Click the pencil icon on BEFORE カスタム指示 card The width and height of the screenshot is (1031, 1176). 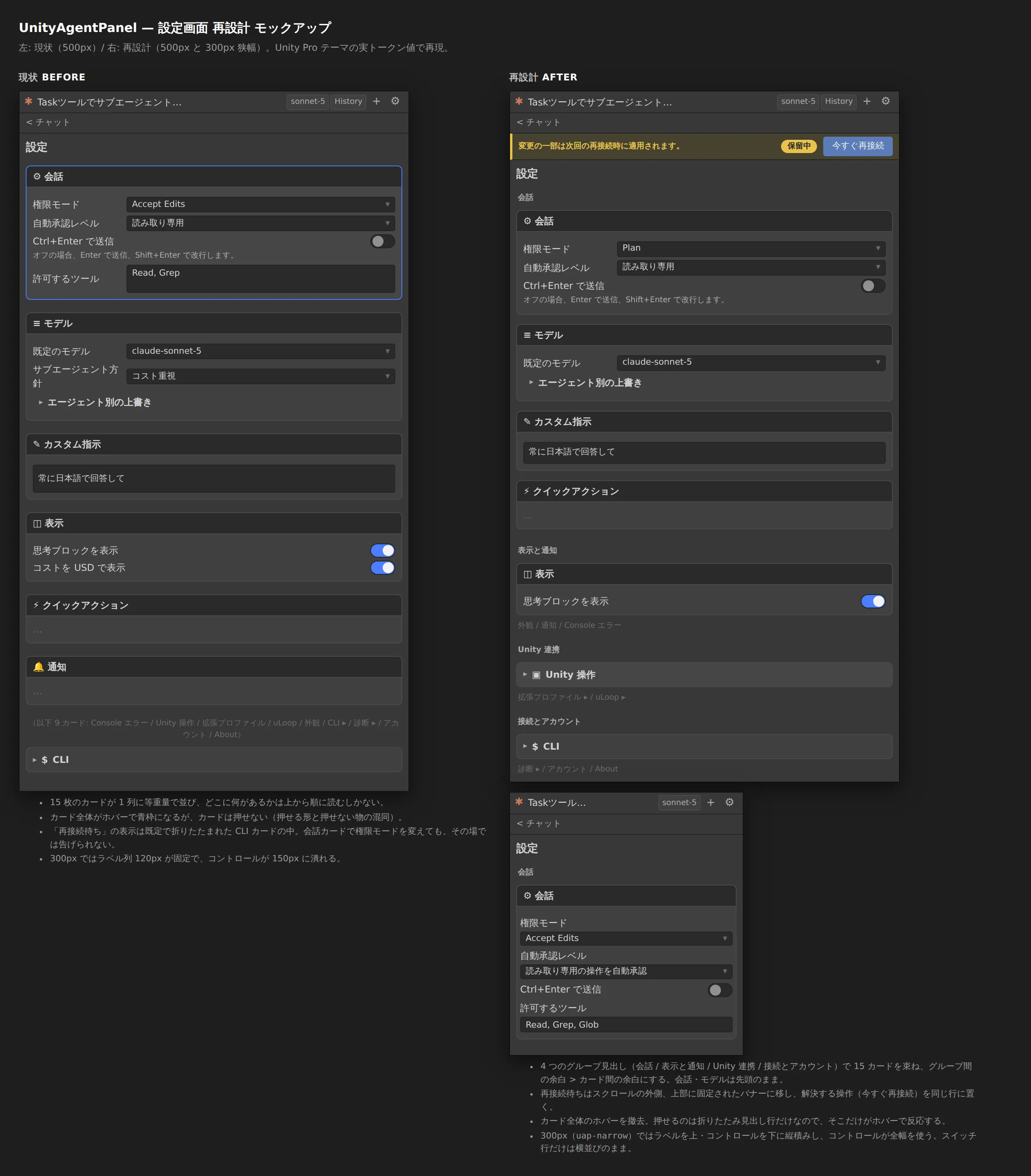pyautogui.click(x=37, y=444)
